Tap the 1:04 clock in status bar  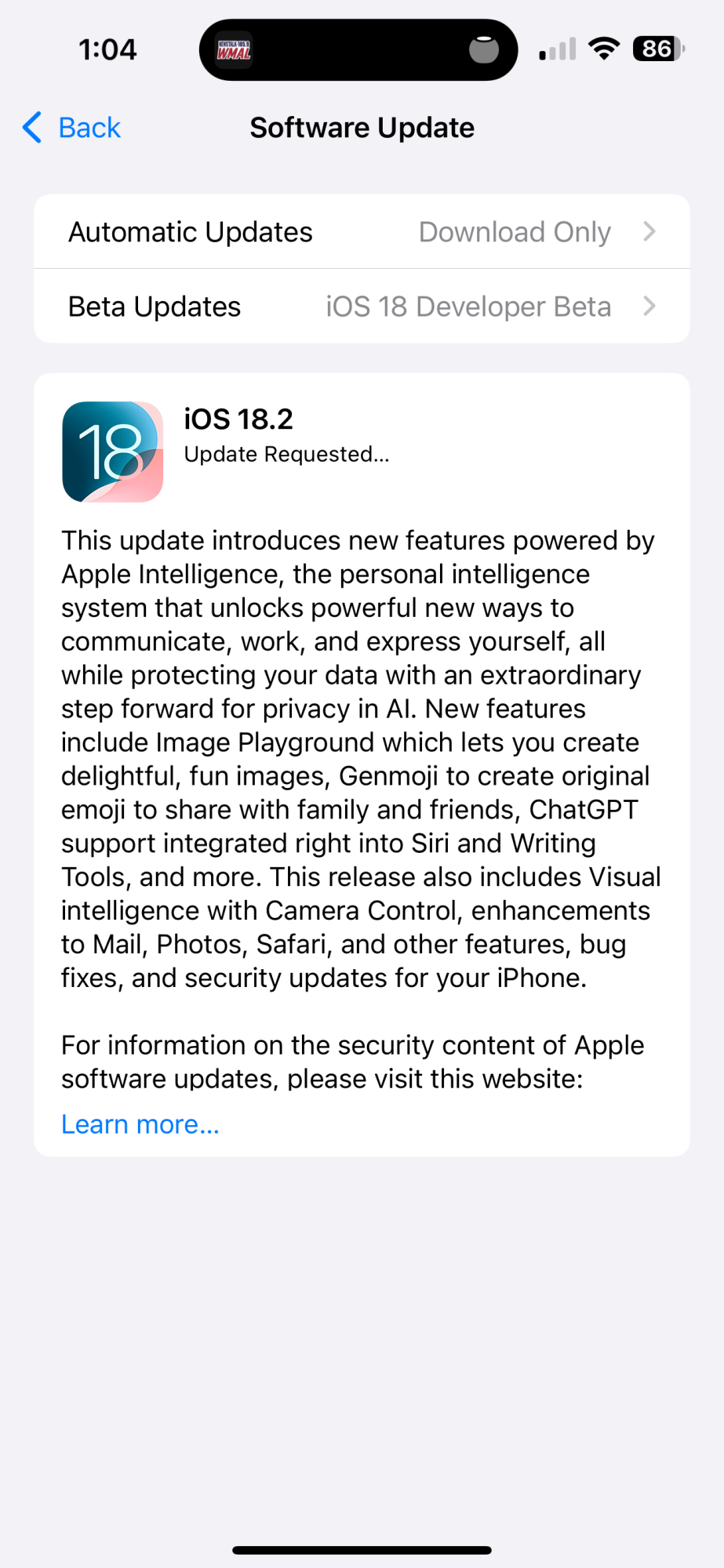pos(107,49)
